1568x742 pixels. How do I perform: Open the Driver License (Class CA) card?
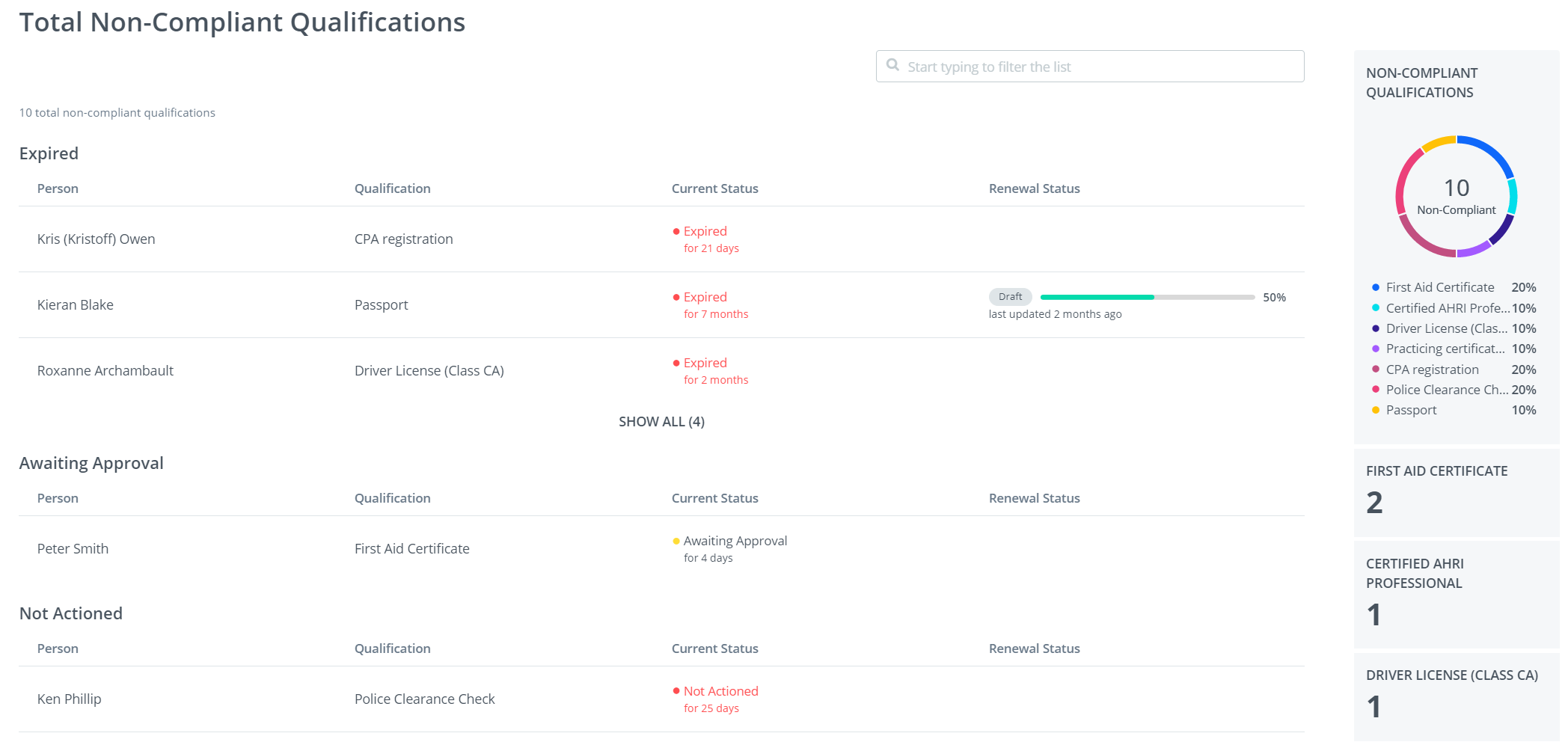point(1456,694)
